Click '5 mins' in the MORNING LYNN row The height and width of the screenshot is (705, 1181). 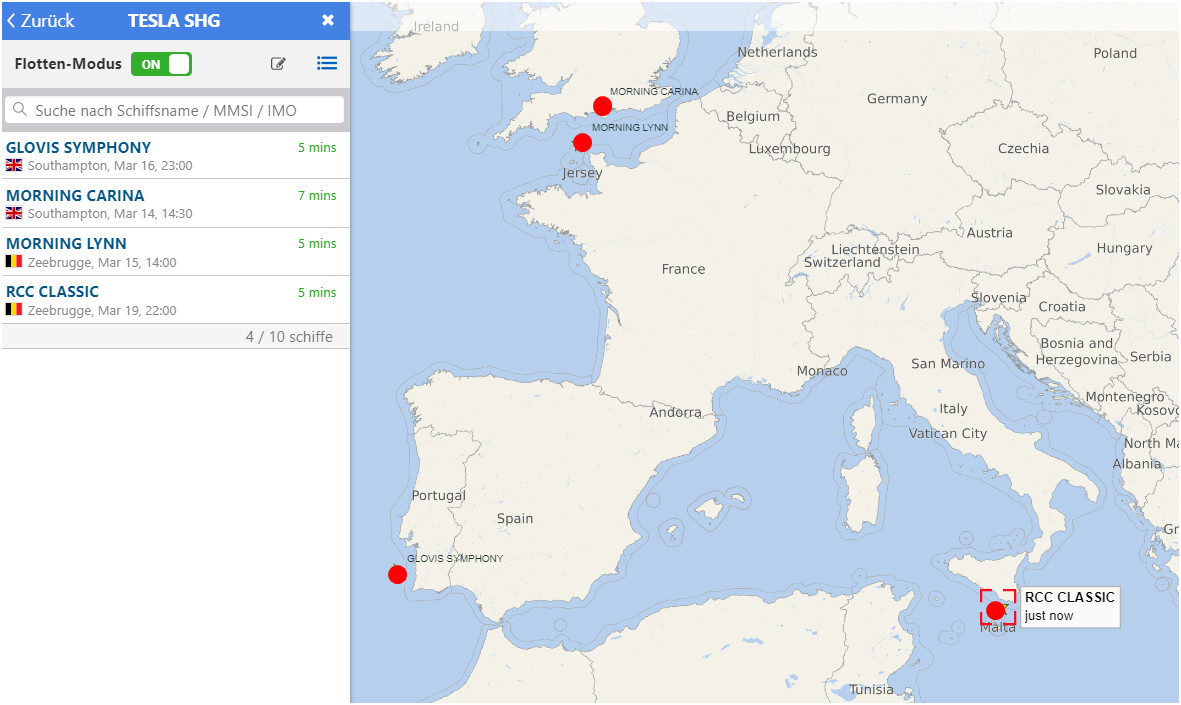tap(317, 244)
